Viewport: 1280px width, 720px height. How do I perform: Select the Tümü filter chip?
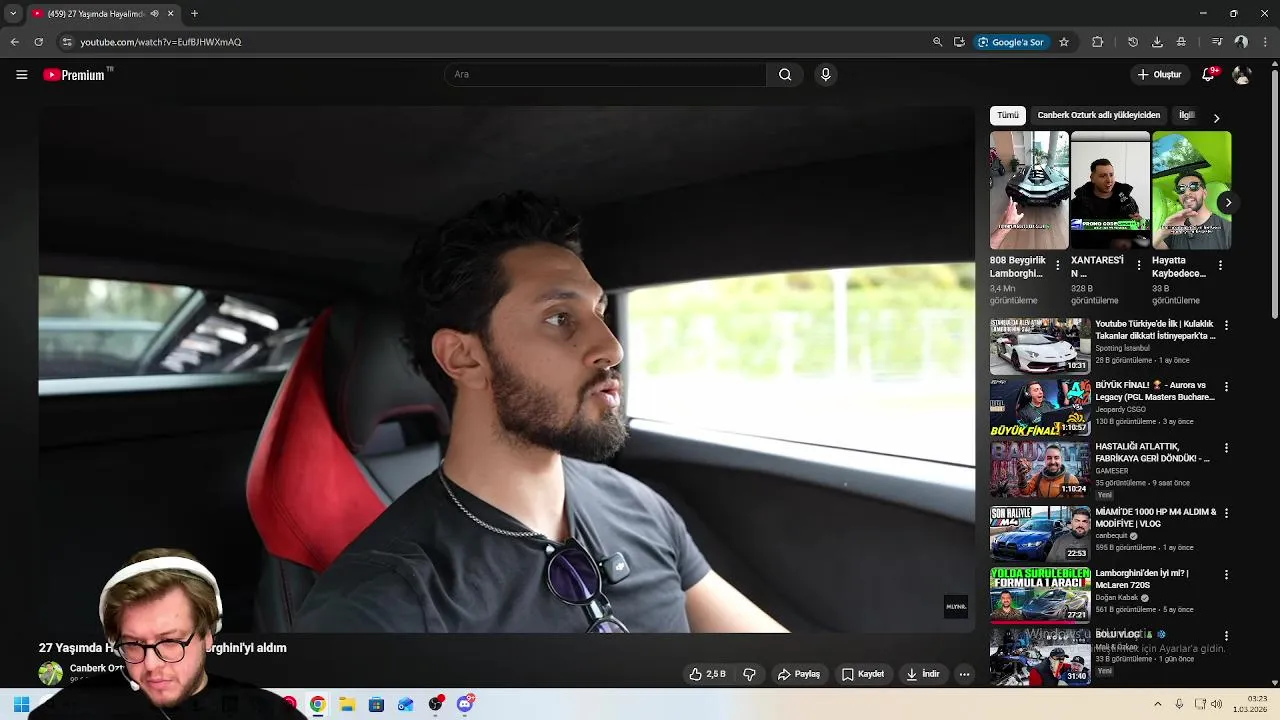pyautogui.click(x=1008, y=115)
